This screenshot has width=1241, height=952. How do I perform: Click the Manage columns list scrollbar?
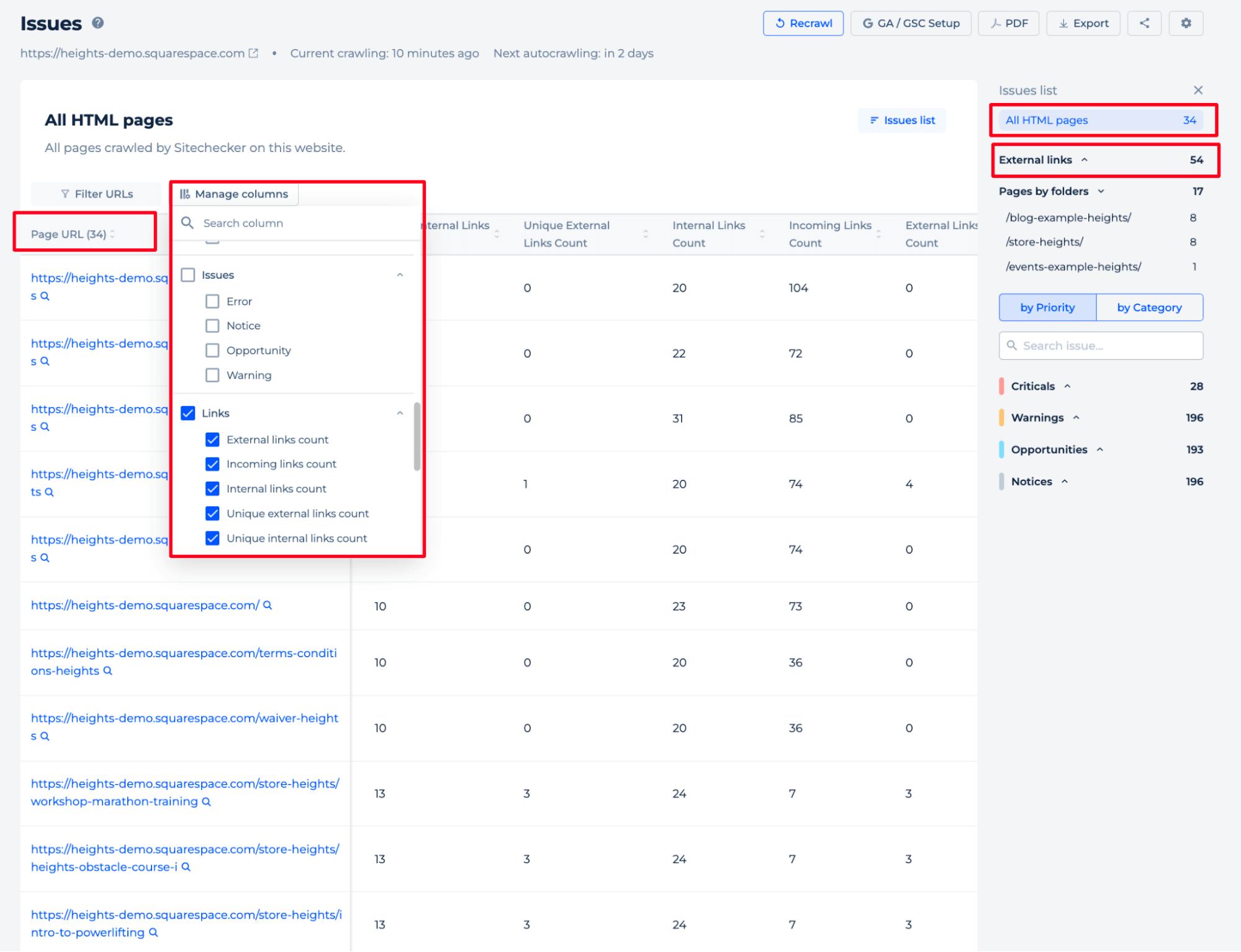[x=417, y=436]
